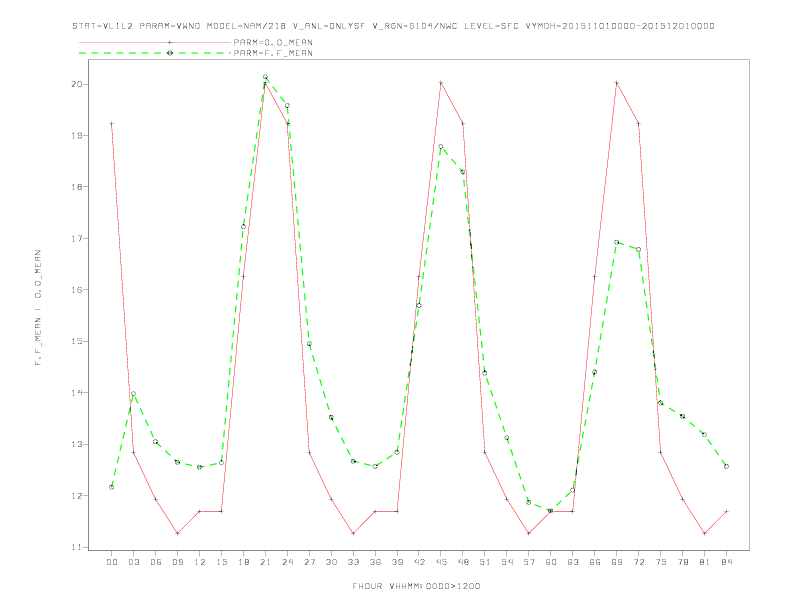Click the red peak data point at hour 69
792x612 pixels.
coord(617,83)
